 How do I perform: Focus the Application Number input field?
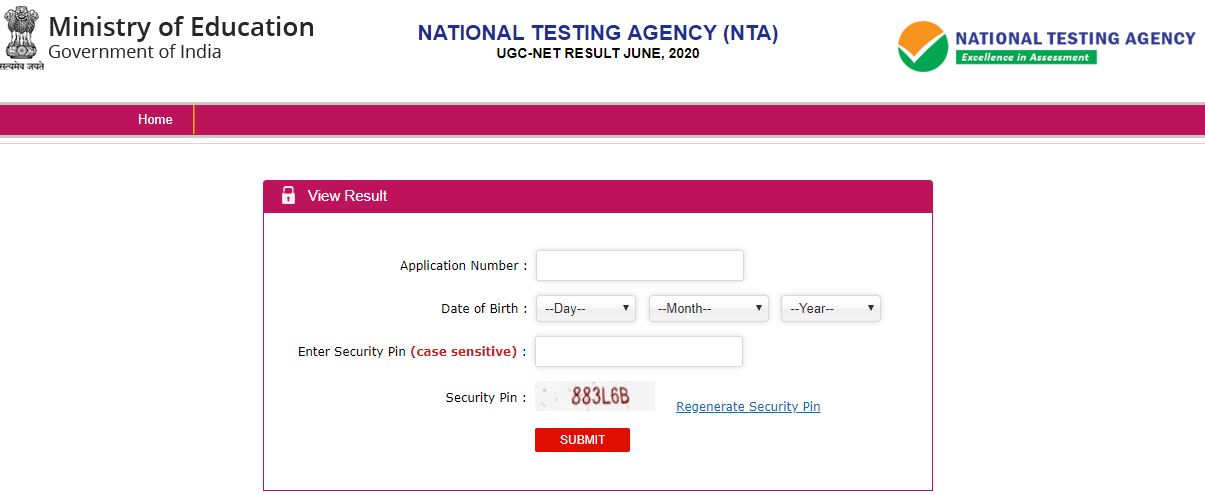coord(640,266)
